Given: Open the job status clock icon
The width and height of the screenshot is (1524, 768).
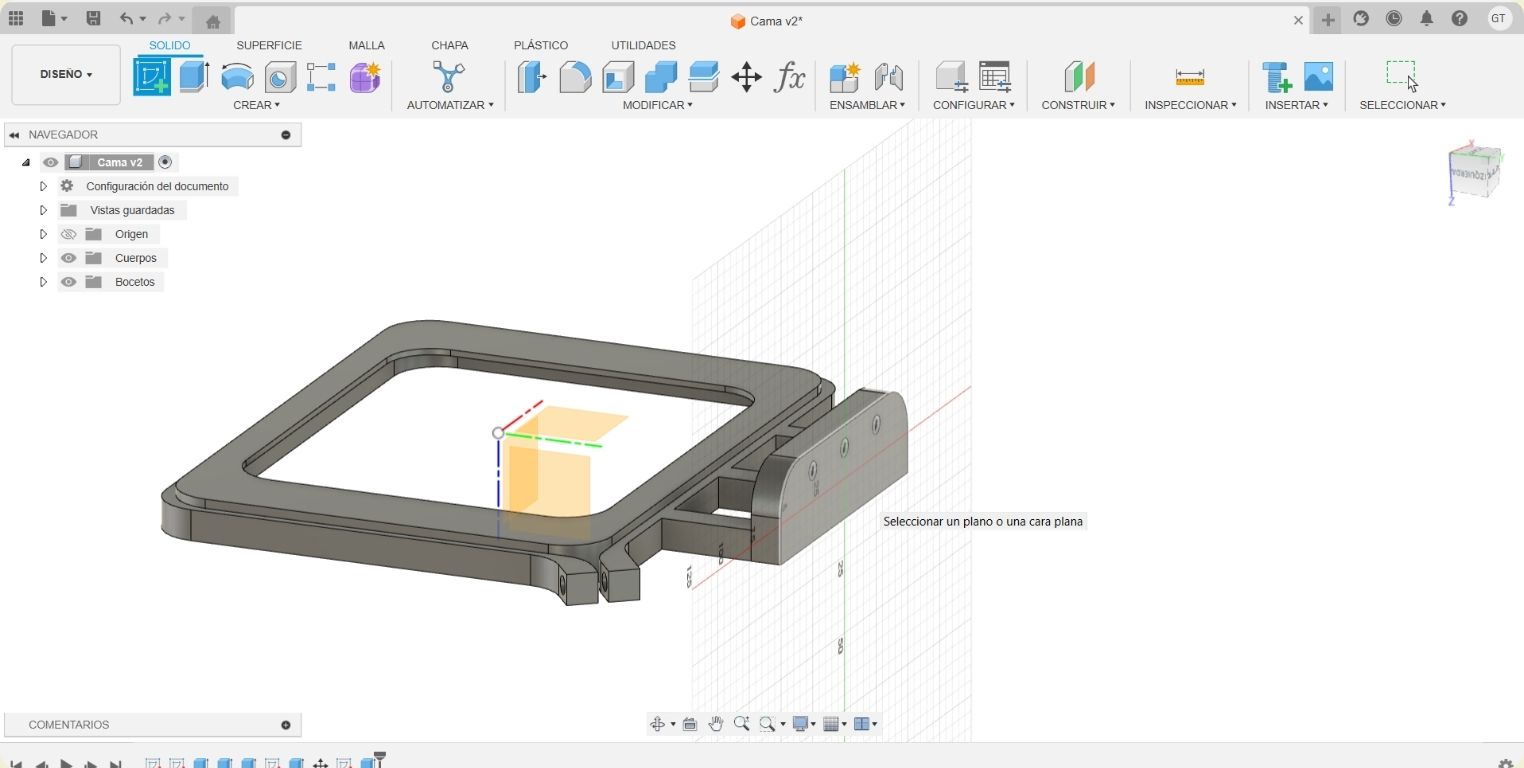Looking at the screenshot, I should pyautogui.click(x=1394, y=18).
